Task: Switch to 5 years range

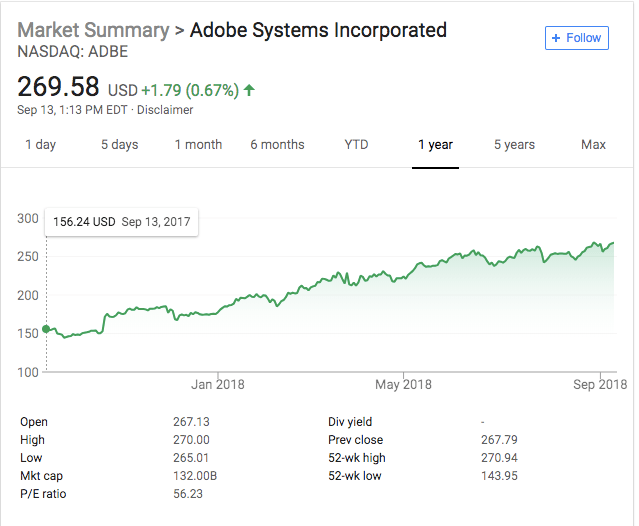Action: 514,145
